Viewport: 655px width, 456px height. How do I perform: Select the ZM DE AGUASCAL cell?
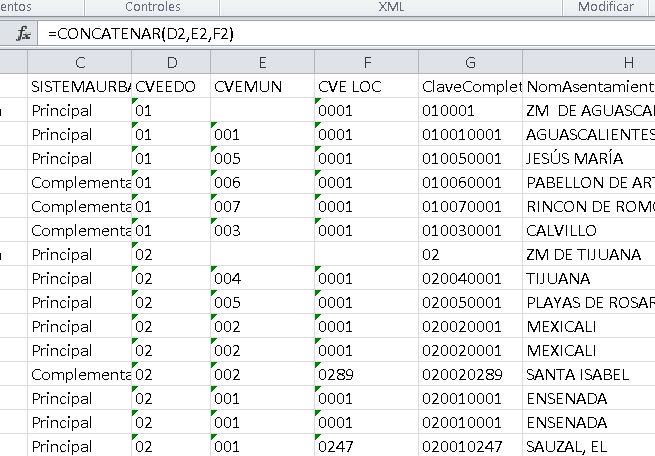589,110
